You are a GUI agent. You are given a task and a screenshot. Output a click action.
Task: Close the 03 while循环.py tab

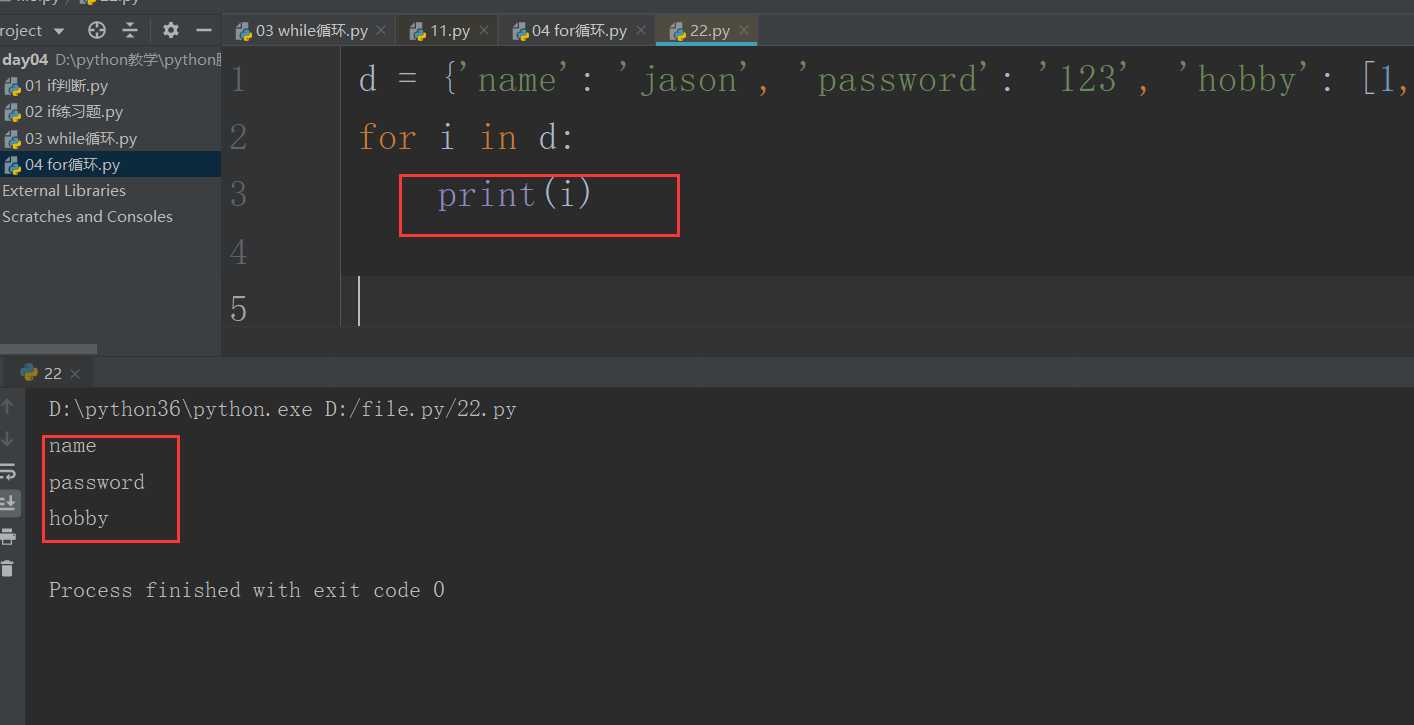coord(381,31)
